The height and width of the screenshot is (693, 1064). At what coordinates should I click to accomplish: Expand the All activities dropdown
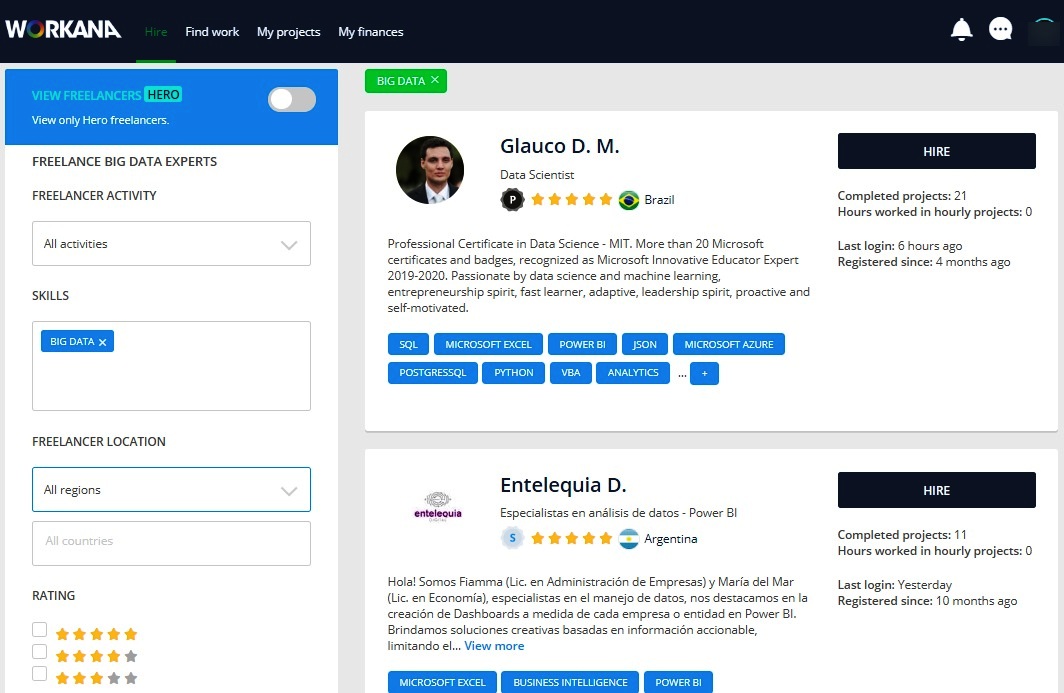171,244
